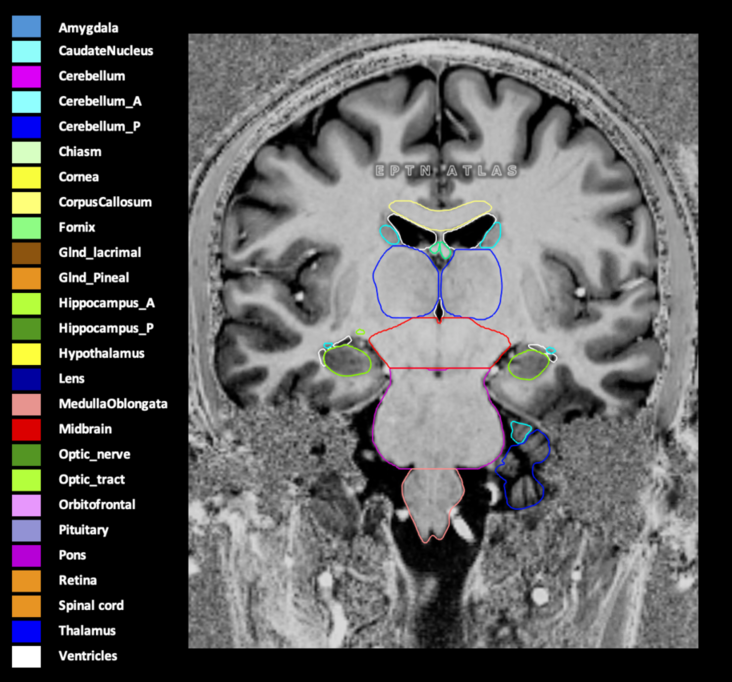Screen dimensions: 732x682
Task: Click the white Ventricles swatch
Action: [x=26, y=657]
